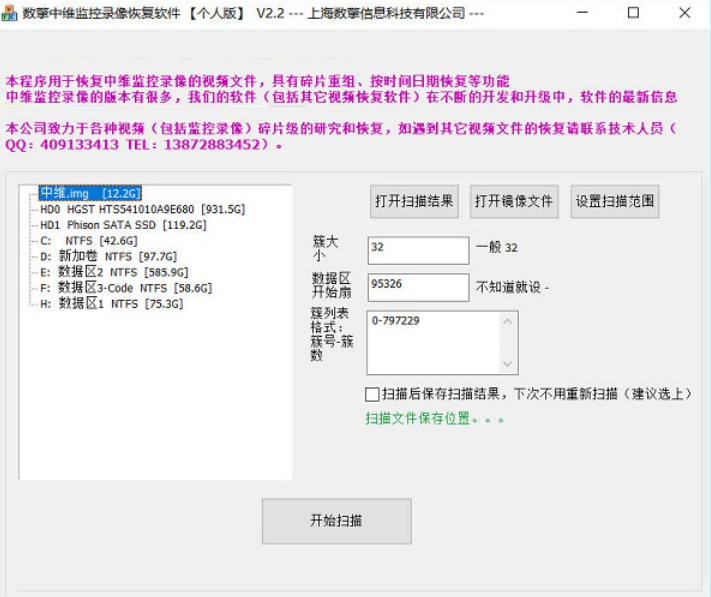The height and width of the screenshot is (597, 711).
Task: Click the 一般 32 hint label
Action: coord(497,248)
